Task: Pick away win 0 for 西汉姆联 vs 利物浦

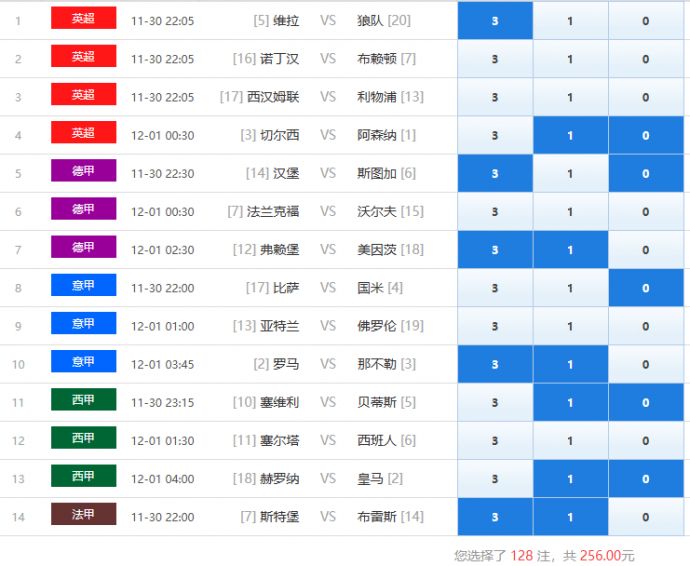Action: pos(645,97)
